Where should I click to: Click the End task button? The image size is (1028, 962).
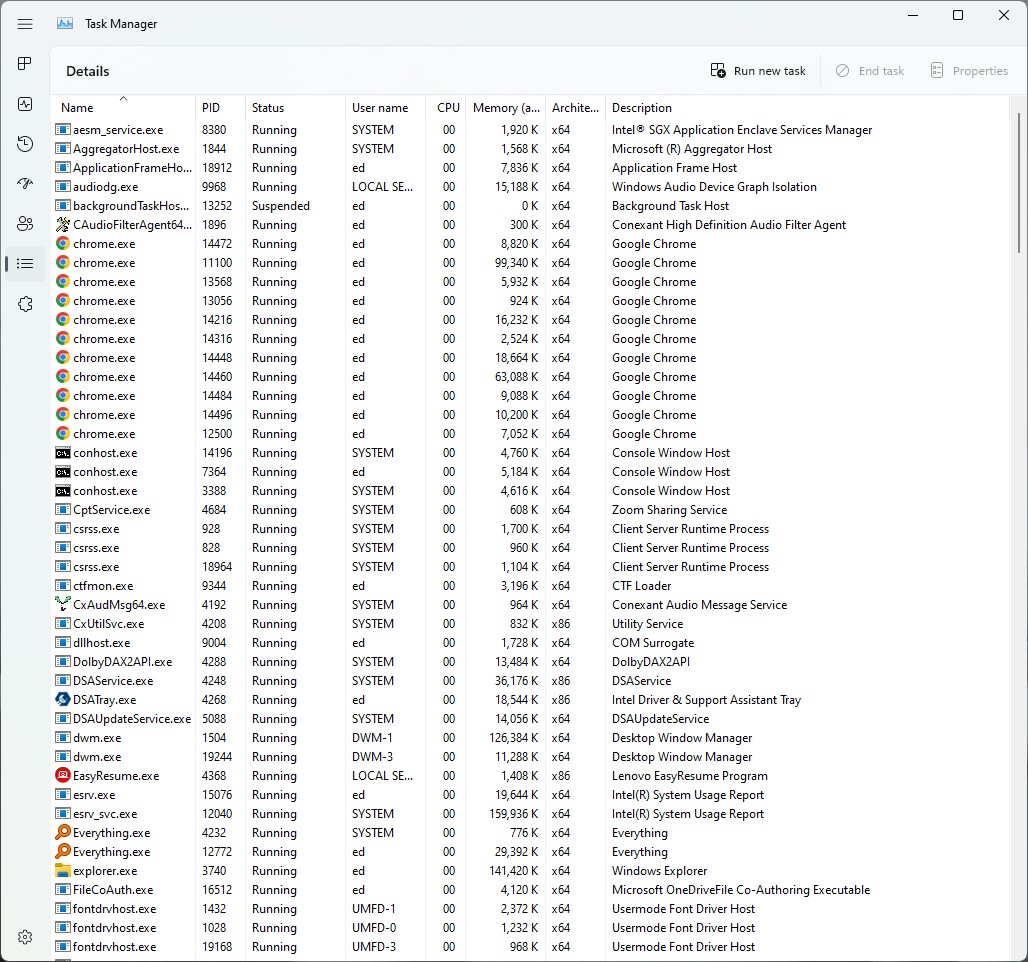pos(870,71)
